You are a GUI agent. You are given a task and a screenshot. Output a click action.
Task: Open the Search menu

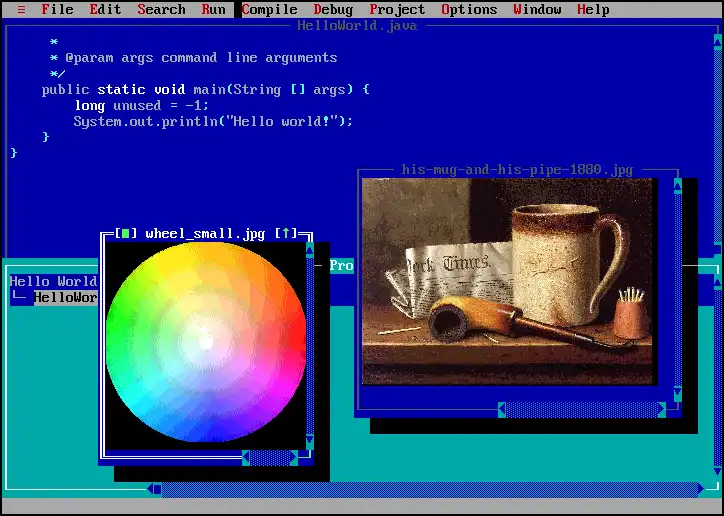click(x=162, y=9)
